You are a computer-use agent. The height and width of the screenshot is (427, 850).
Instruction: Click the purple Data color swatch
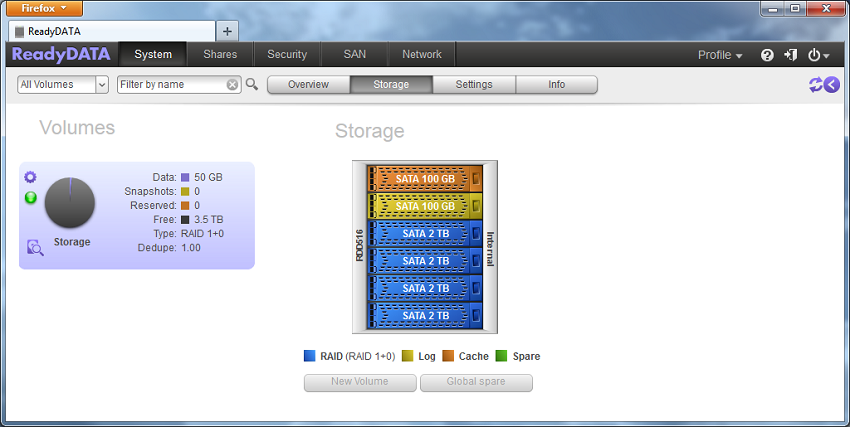point(185,177)
